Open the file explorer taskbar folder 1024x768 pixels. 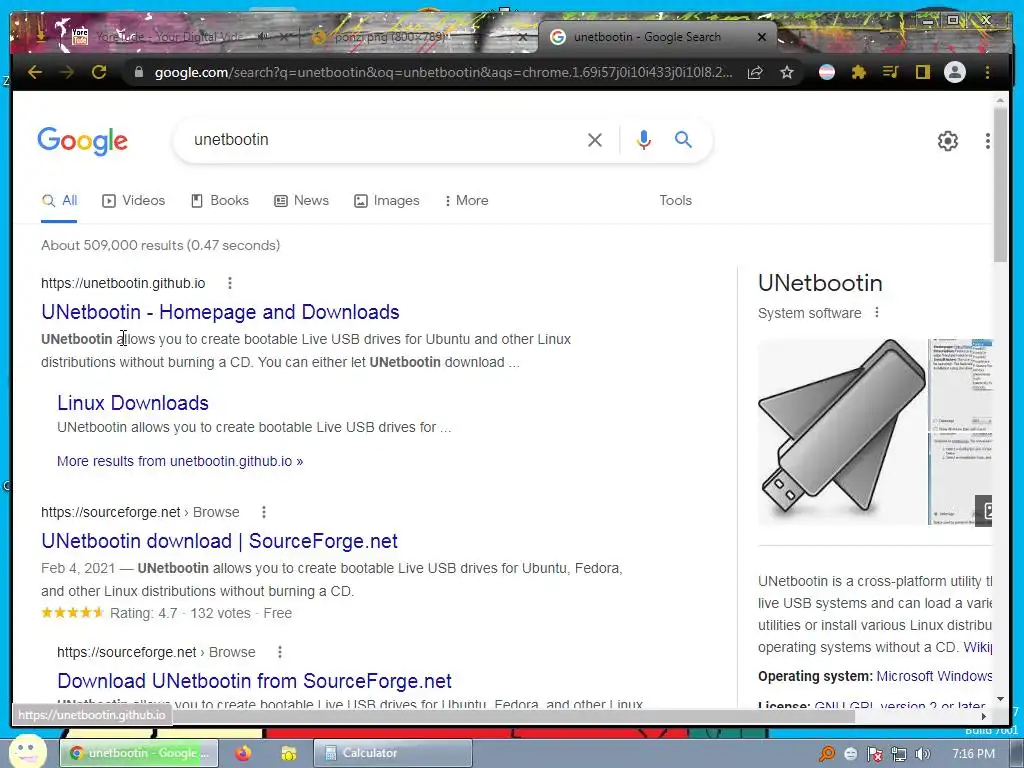point(288,753)
